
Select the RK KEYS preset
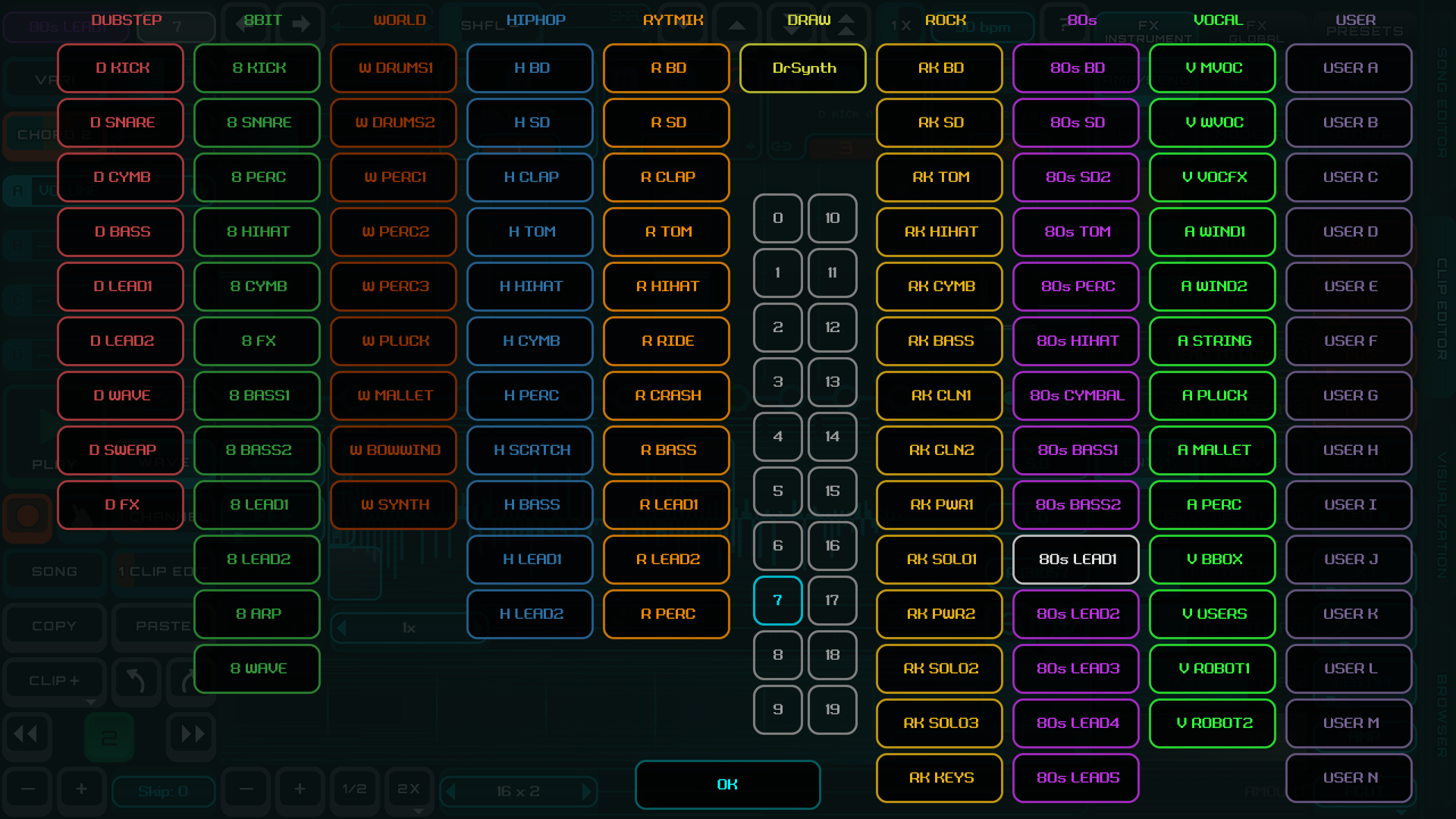940,777
